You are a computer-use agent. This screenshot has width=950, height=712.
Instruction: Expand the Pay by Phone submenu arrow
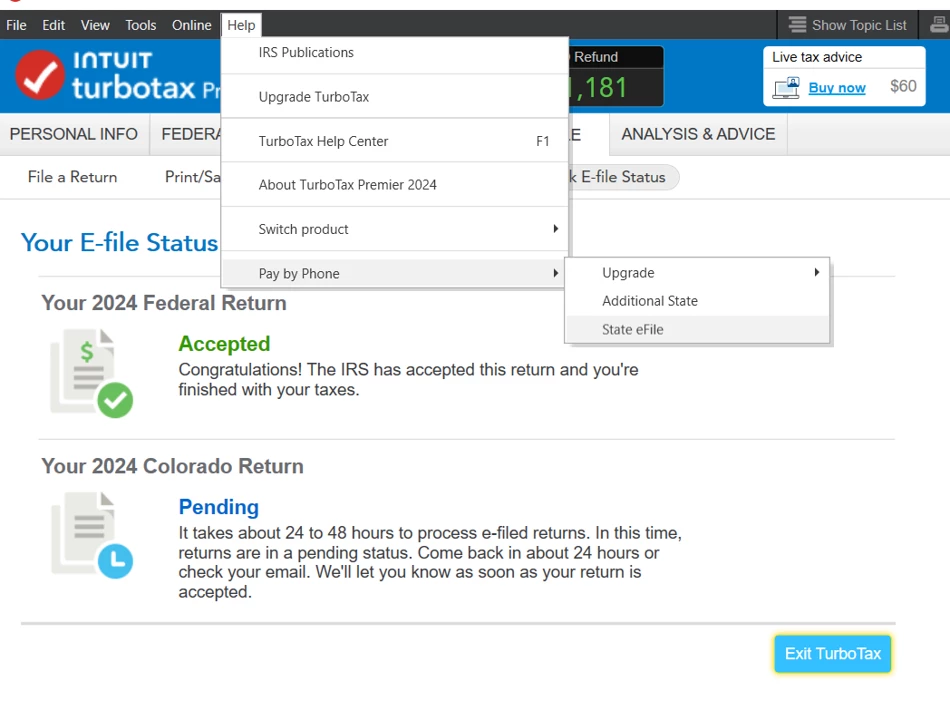556,273
